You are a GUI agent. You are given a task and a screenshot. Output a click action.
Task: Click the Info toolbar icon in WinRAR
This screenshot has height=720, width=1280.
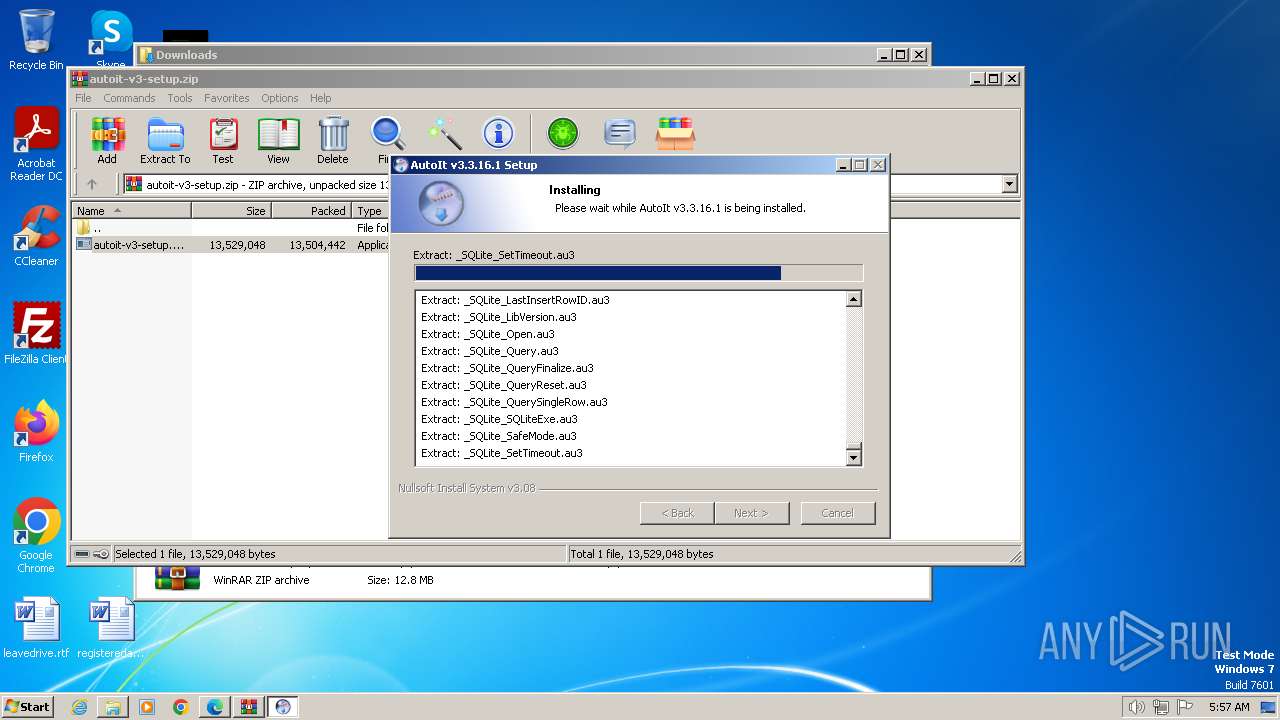(498, 133)
